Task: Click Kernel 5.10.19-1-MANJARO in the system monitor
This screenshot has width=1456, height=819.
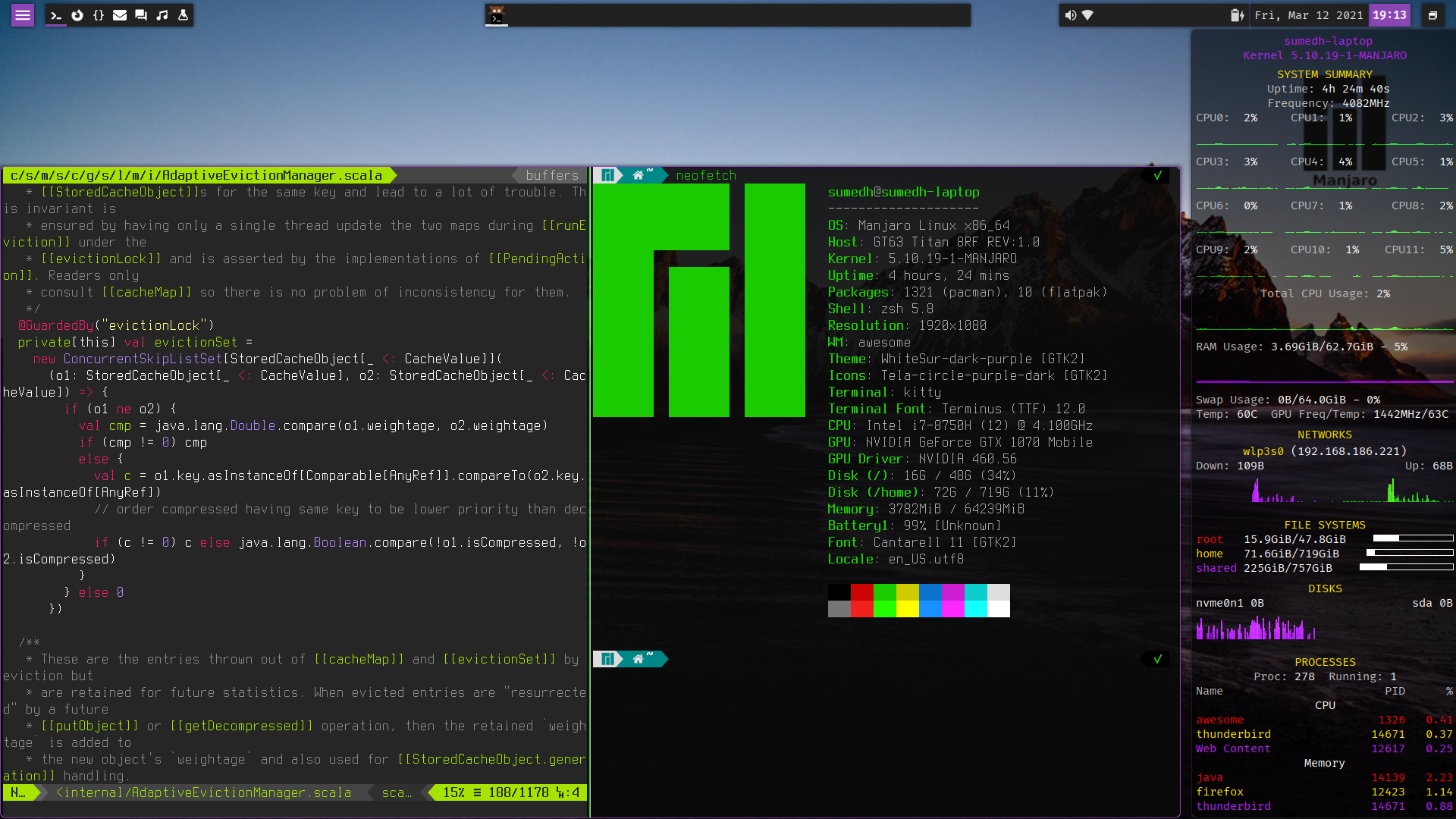Action: click(x=1325, y=55)
